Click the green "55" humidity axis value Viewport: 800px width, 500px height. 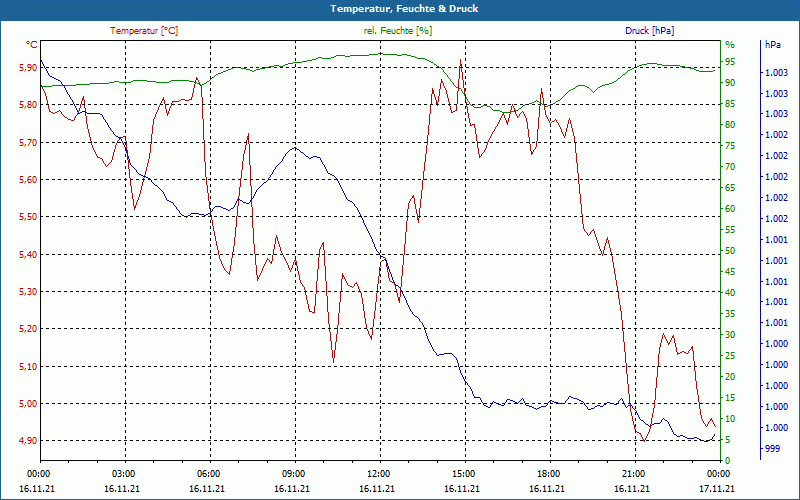pyautogui.click(x=730, y=230)
